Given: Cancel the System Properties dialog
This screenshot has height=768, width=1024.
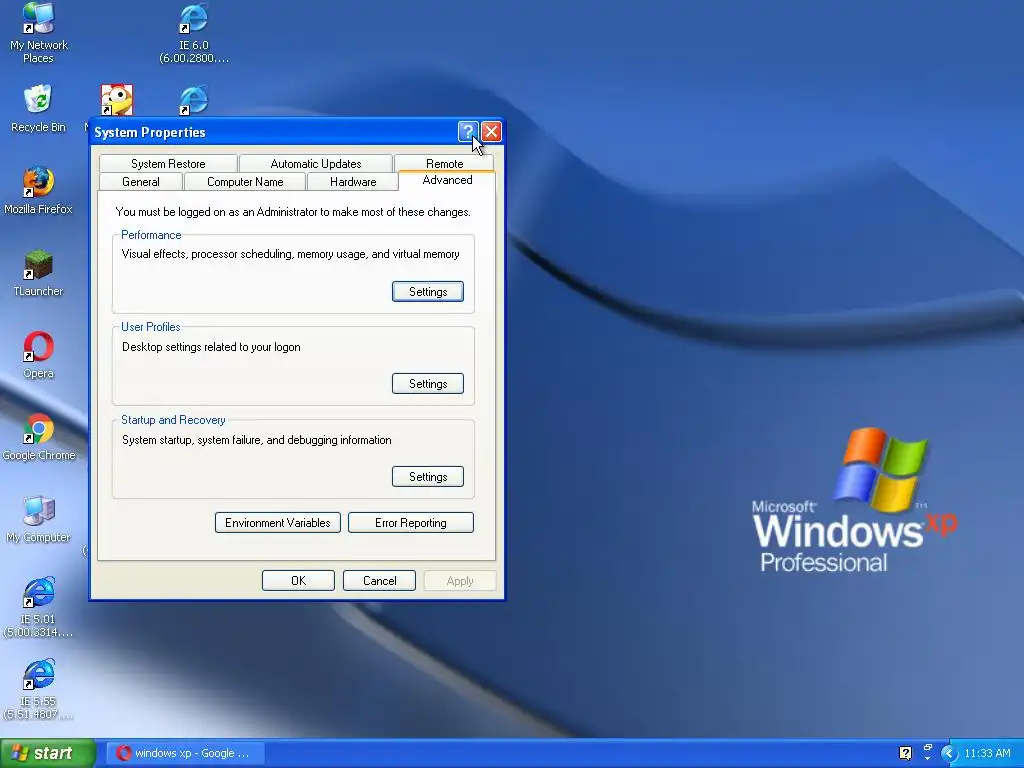Looking at the screenshot, I should coord(379,581).
